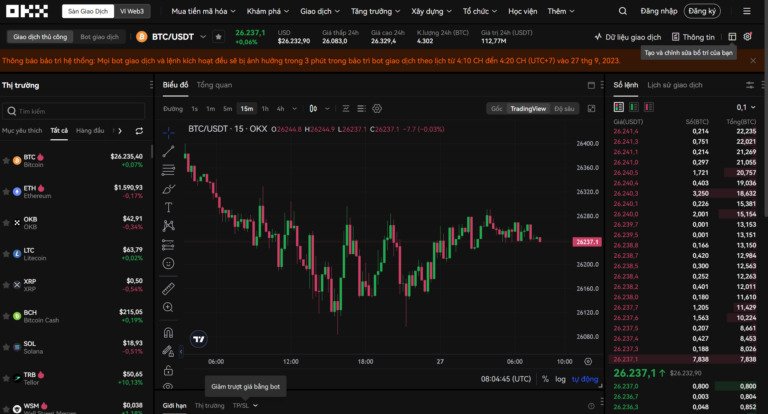
Task: Choose the brush drawing tool
Action: [x=169, y=188]
